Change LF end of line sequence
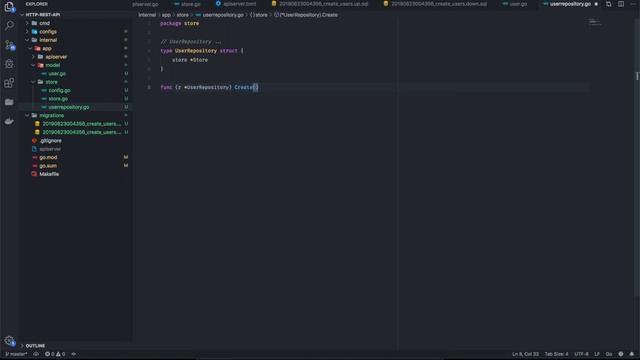 (x=597, y=354)
